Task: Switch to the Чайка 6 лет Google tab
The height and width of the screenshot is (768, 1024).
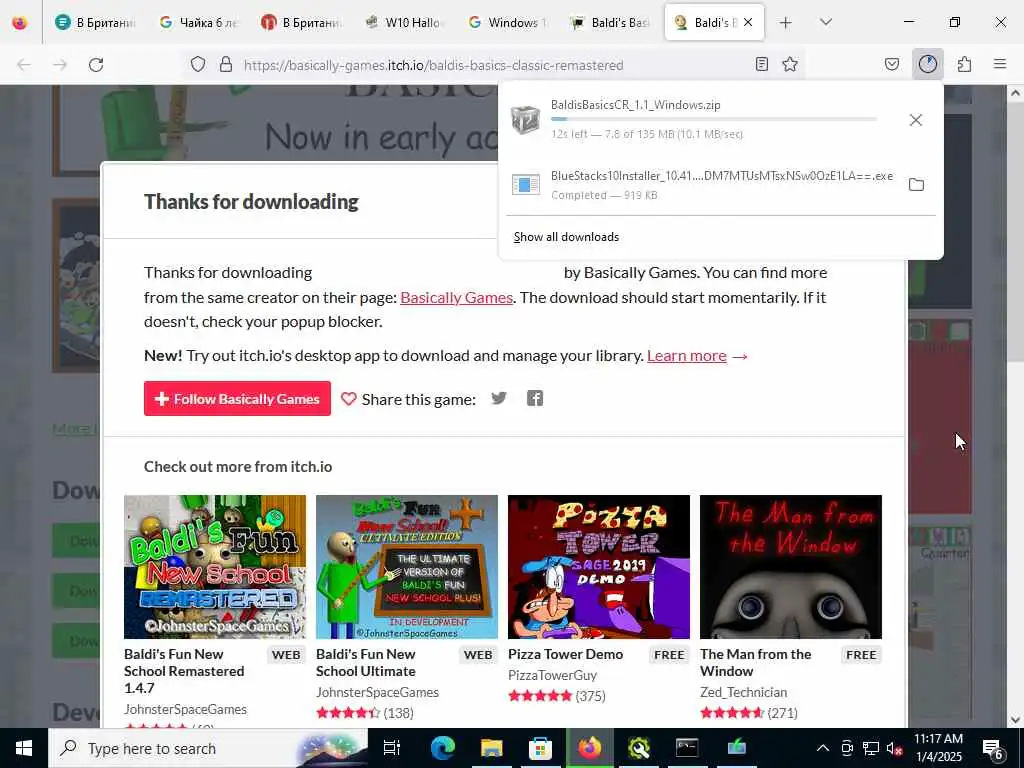Action: point(199,22)
